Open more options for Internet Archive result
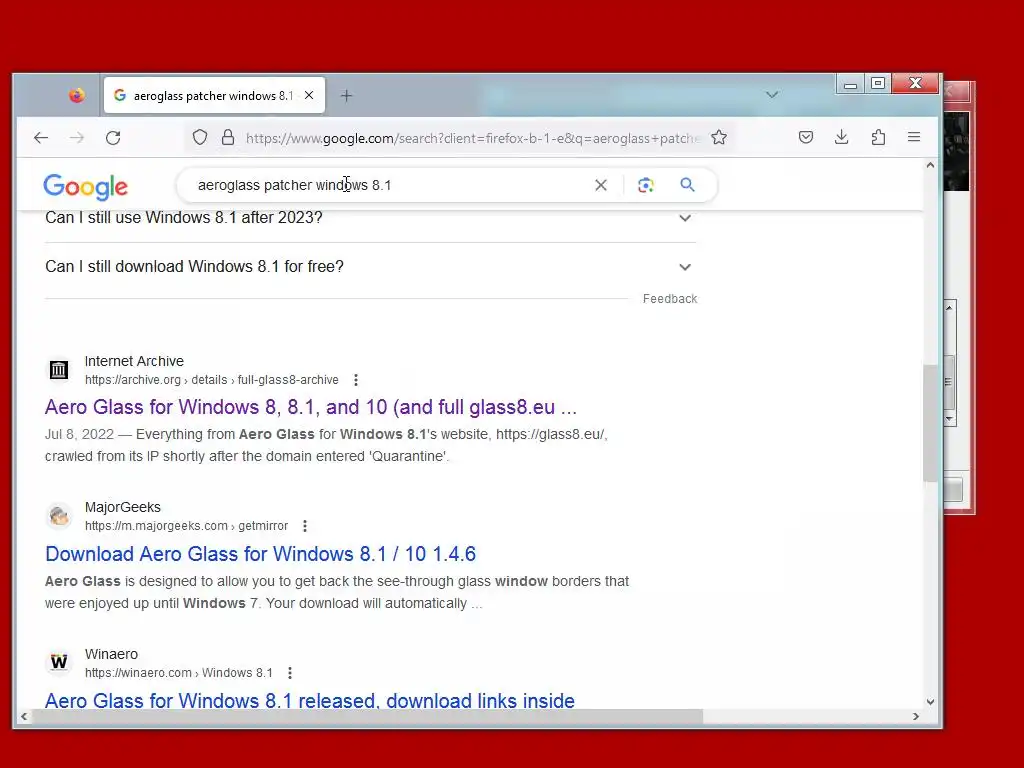Screen dimensions: 1024x768 [x=355, y=380]
